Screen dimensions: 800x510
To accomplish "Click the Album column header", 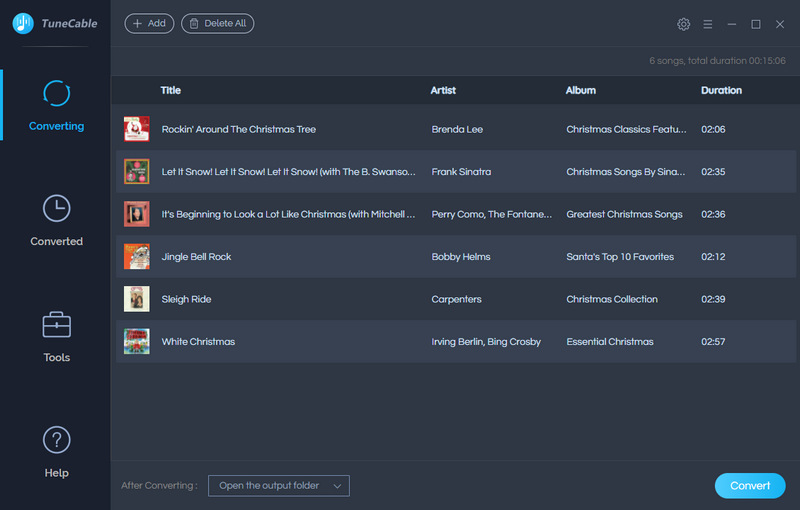I will click(580, 90).
